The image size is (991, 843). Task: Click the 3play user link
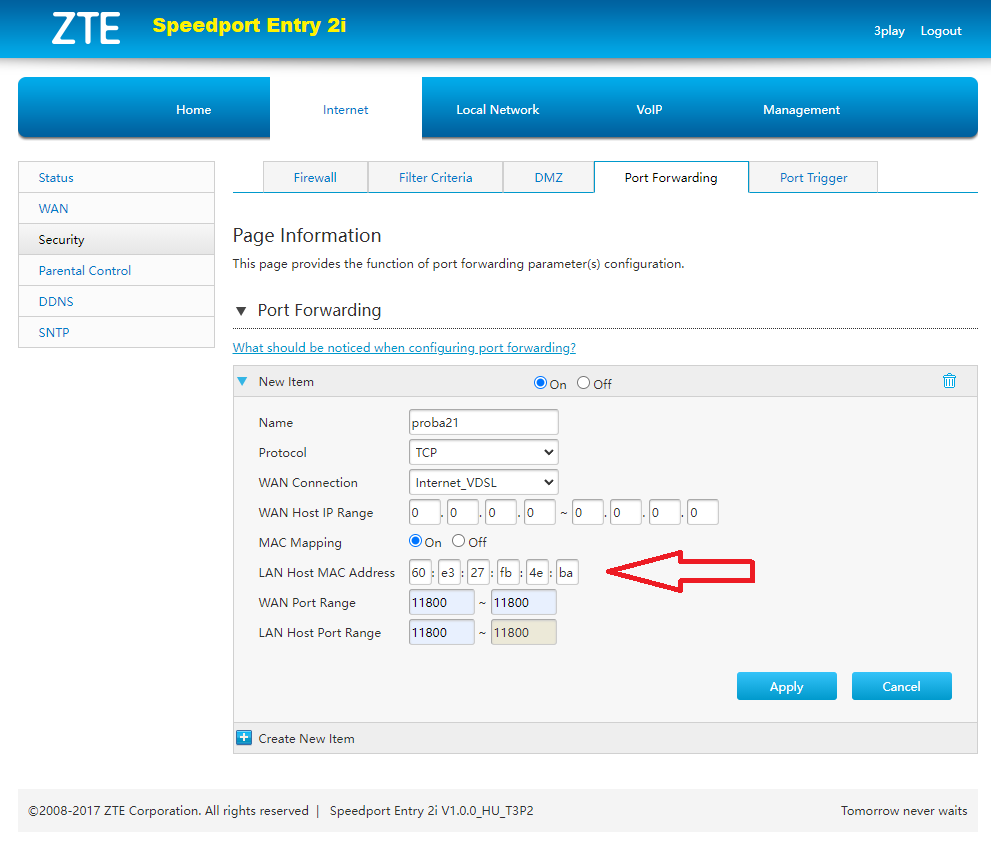(x=889, y=31)
